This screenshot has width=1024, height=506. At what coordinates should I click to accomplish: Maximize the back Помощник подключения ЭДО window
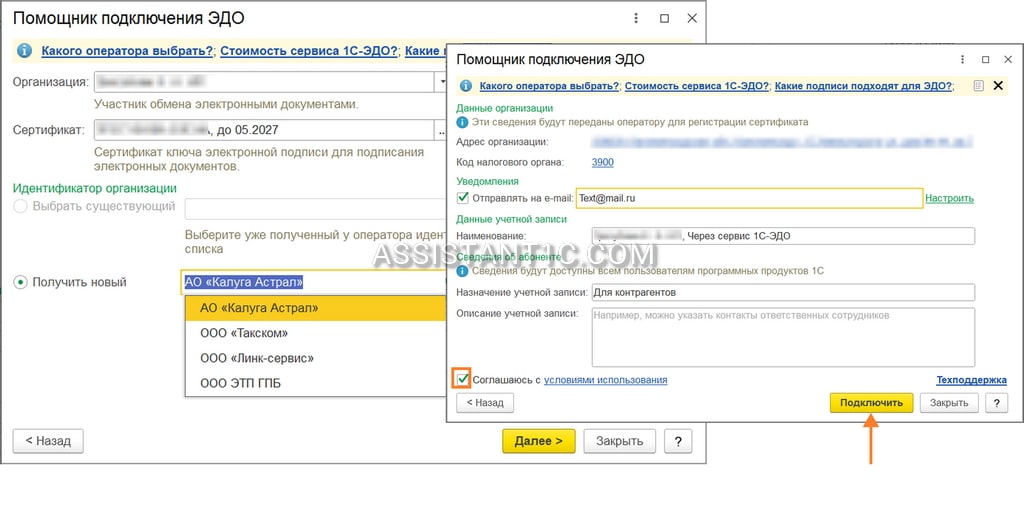tap(664, 18)
